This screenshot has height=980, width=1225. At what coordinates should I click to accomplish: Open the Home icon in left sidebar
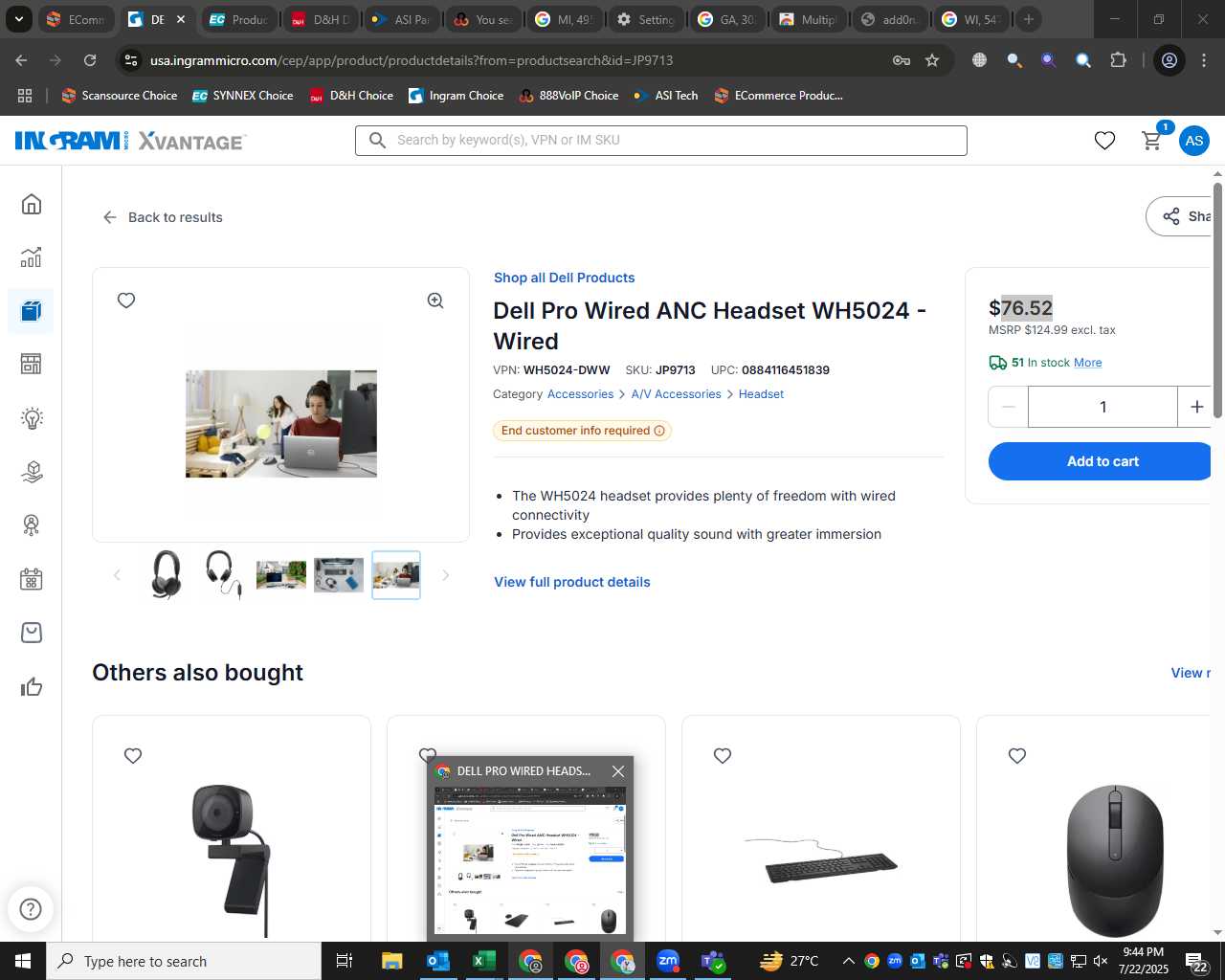point(32,204)
